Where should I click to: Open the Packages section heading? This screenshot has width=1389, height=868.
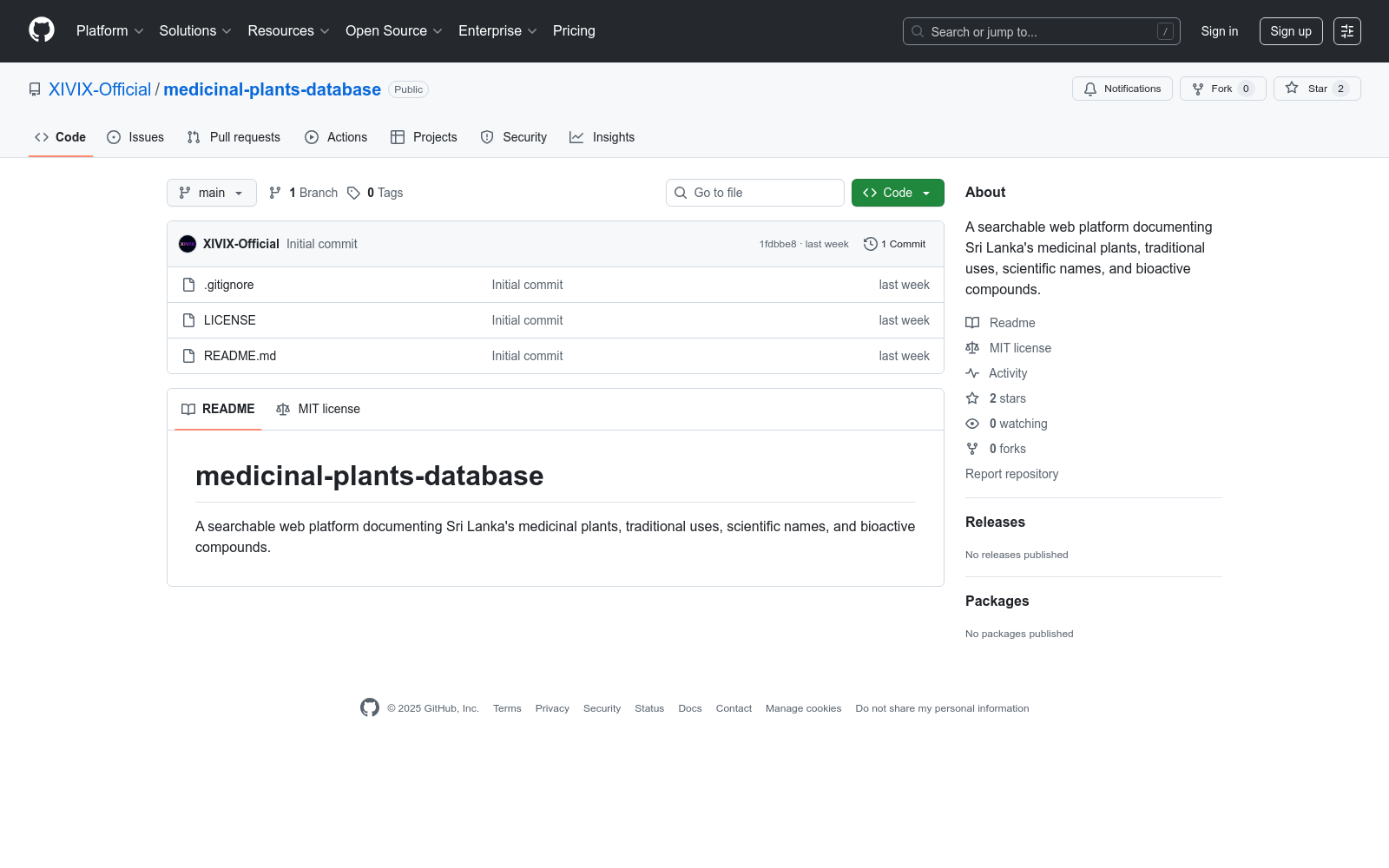[997, 601]
